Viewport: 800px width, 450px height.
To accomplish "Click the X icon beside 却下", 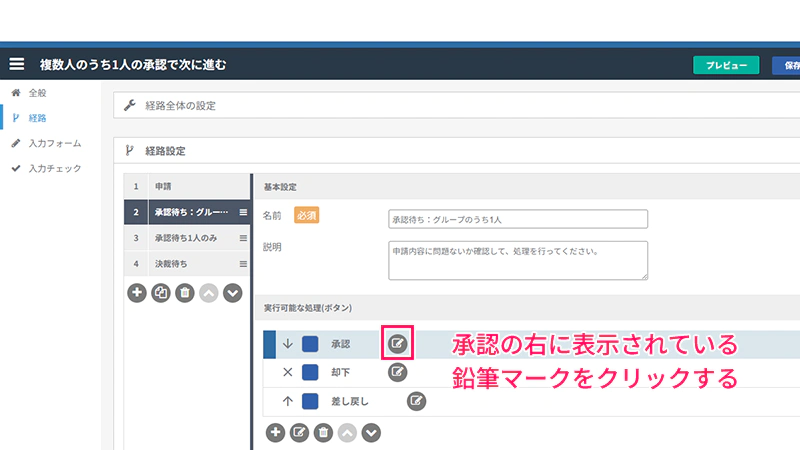I will (x=288, y=372).
